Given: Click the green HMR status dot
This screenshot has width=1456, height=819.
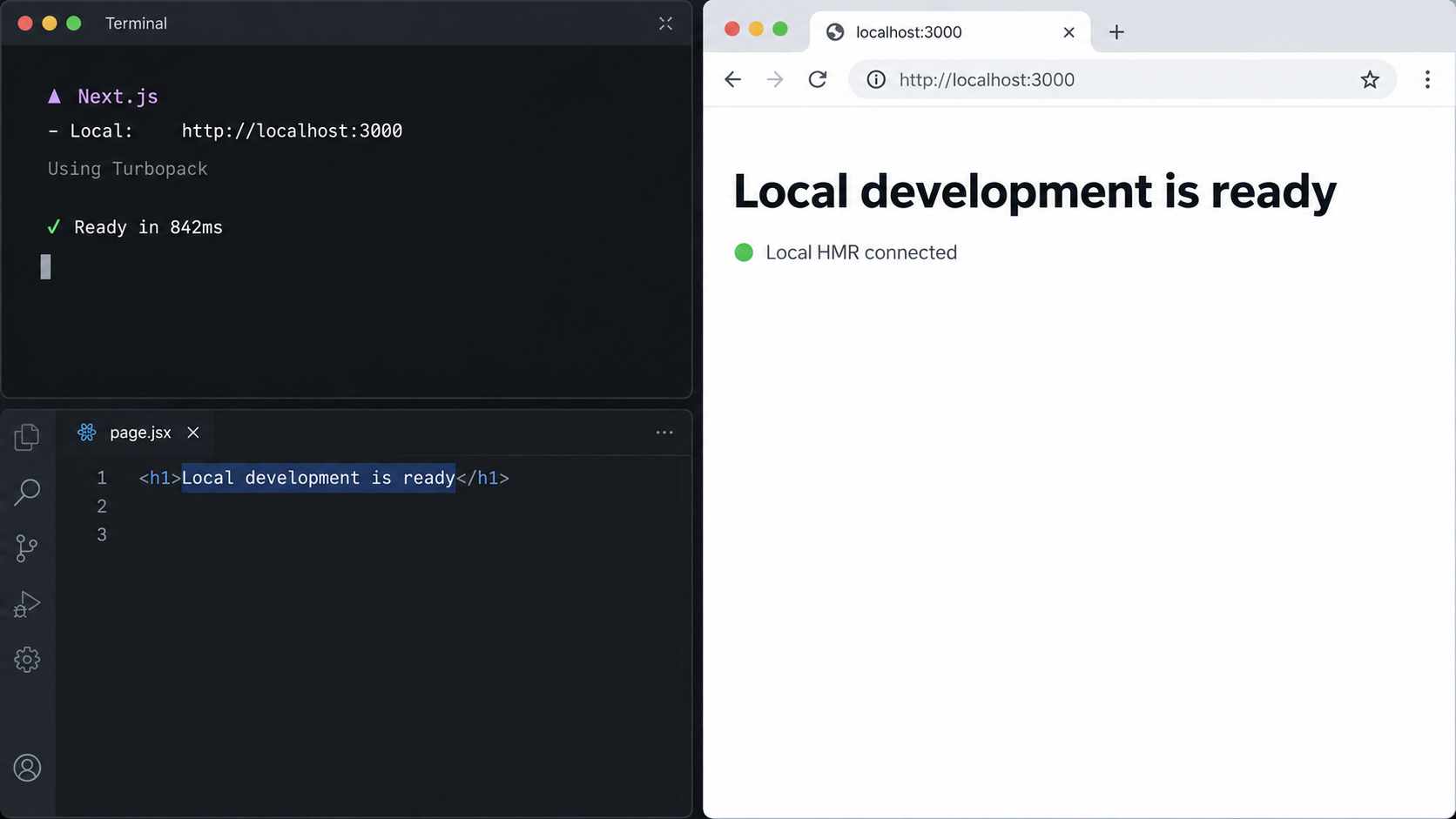Looking at the screenshot, I should coord(744,252).
